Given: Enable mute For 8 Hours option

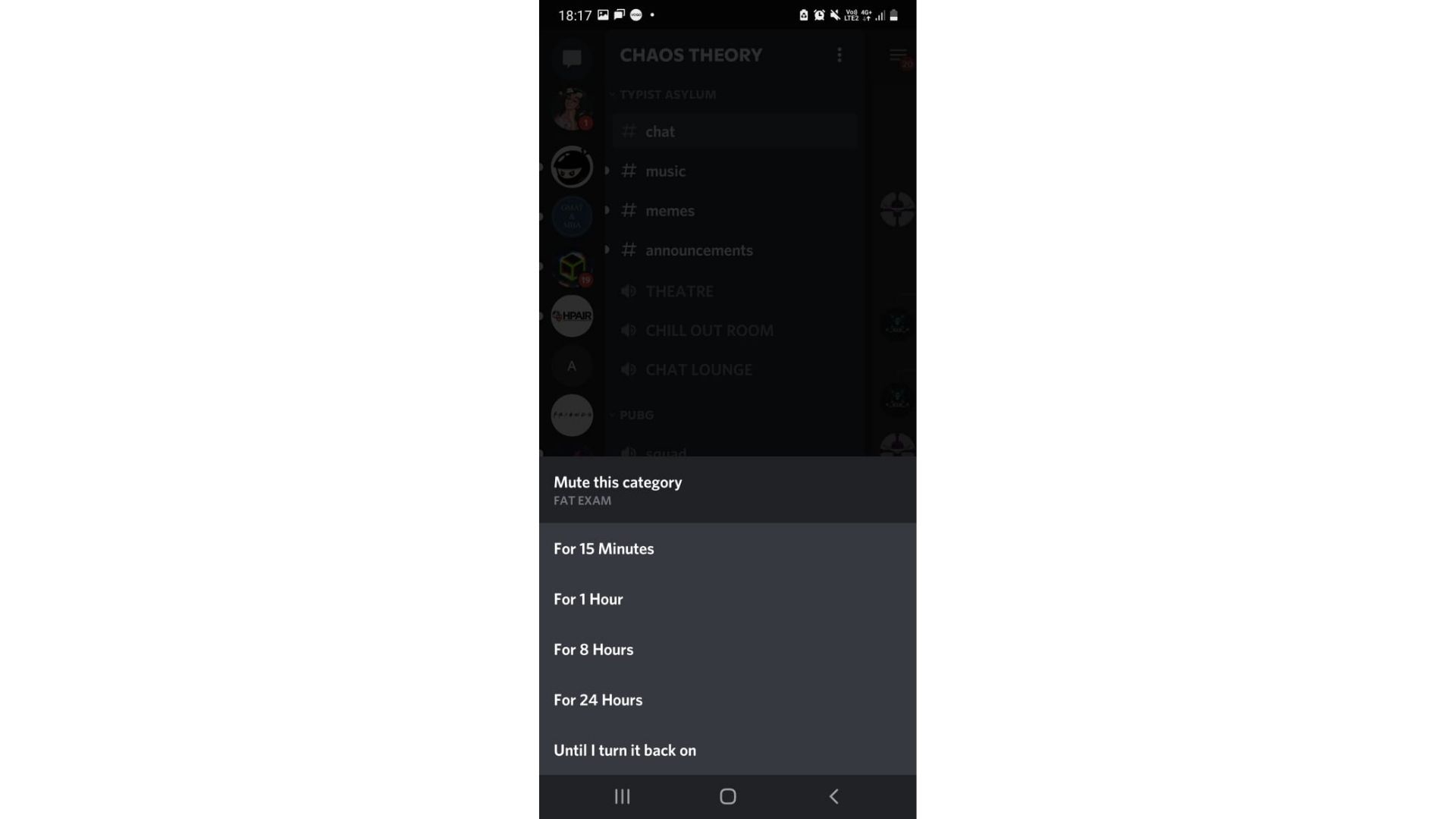Looking at the screenshot, I should pyautogui.click(x=727, y=649).
